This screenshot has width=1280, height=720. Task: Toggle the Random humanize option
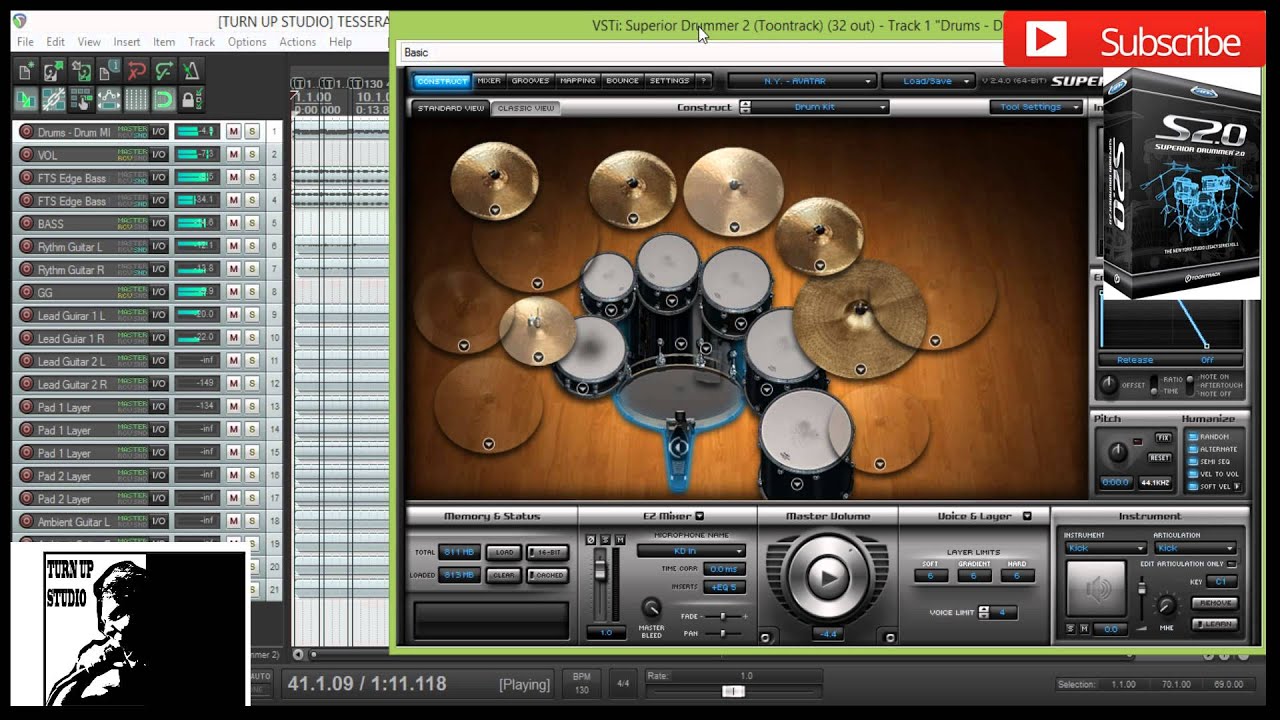point(1192,437)
